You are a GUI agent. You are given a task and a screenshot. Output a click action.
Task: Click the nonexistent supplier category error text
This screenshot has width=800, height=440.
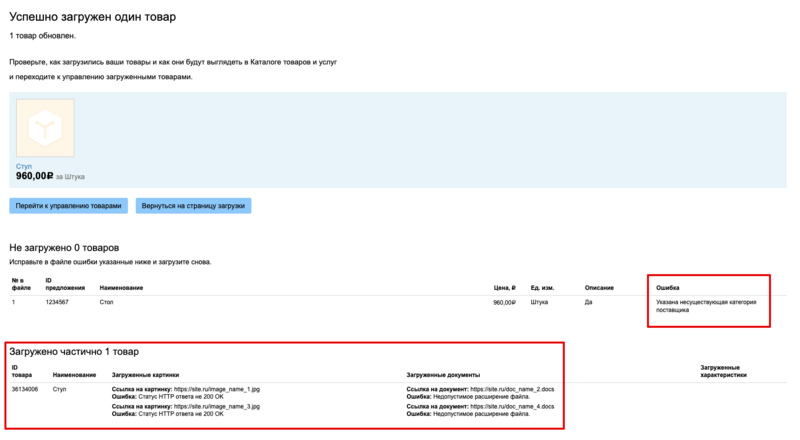[x=706, y=306]
